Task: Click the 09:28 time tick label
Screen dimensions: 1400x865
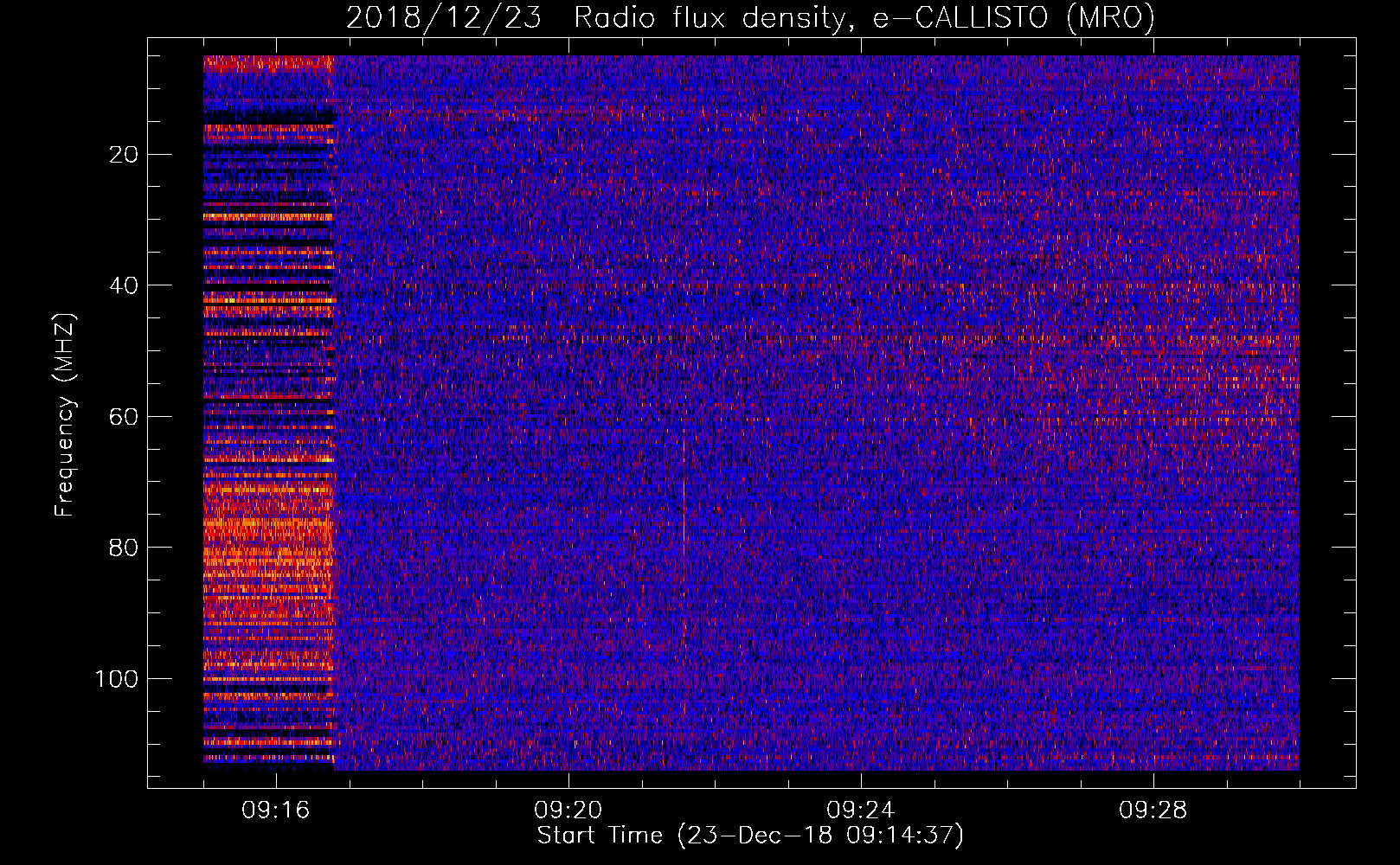Action: click(1153, 811)
